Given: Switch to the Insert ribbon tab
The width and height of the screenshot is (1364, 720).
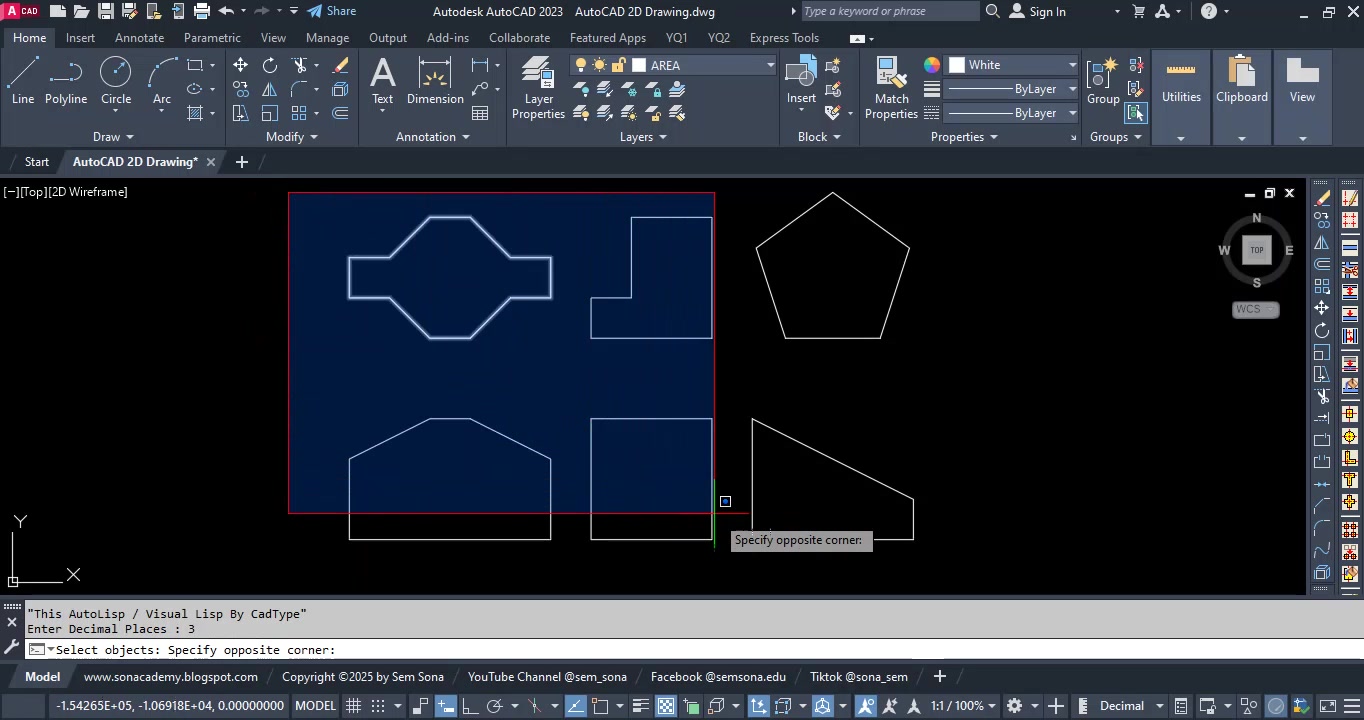Looking at the screenshot, I should pos(80,38).
